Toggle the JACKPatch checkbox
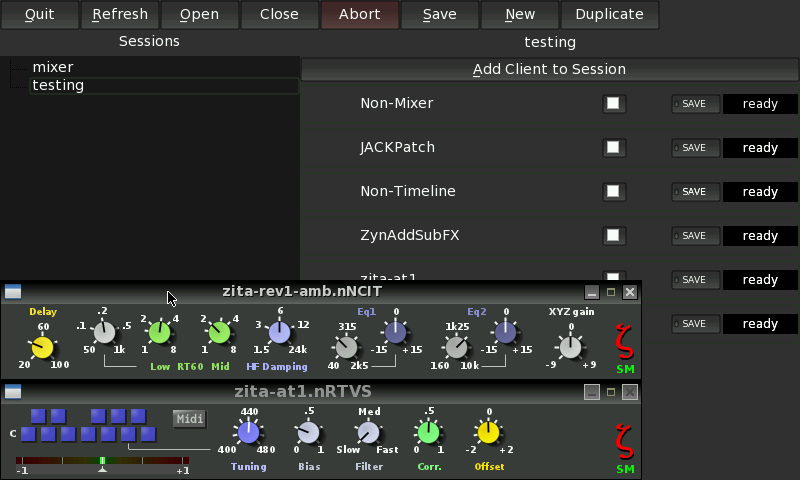The image size is (800, 480). (613, 148)
